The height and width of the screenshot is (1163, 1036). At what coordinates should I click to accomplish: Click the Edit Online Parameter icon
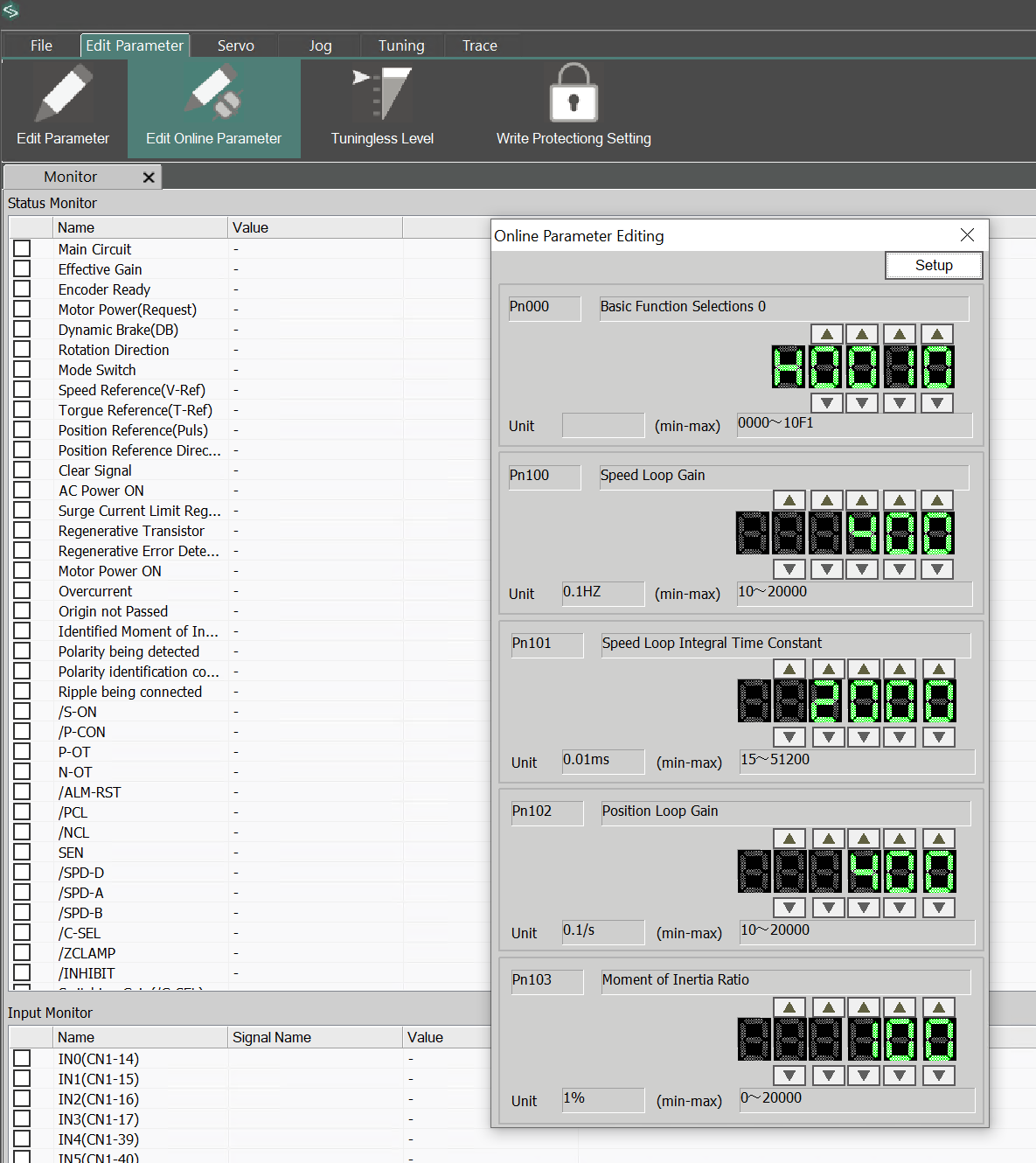coord(213,94)
